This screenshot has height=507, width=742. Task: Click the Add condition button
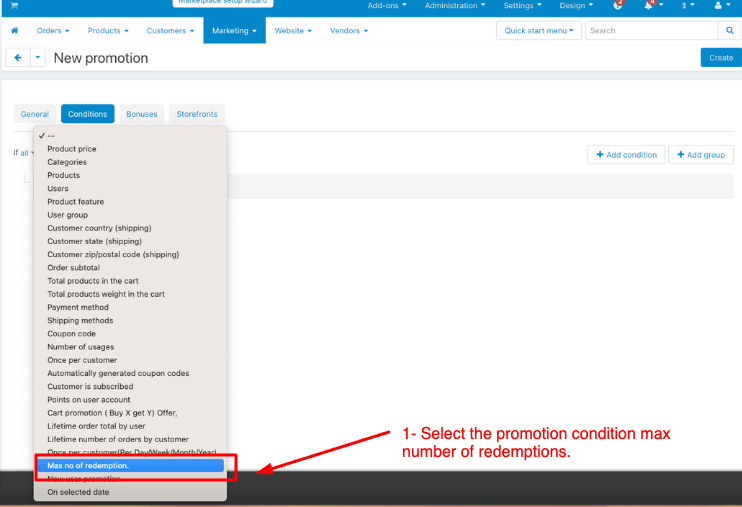[627, 155]
